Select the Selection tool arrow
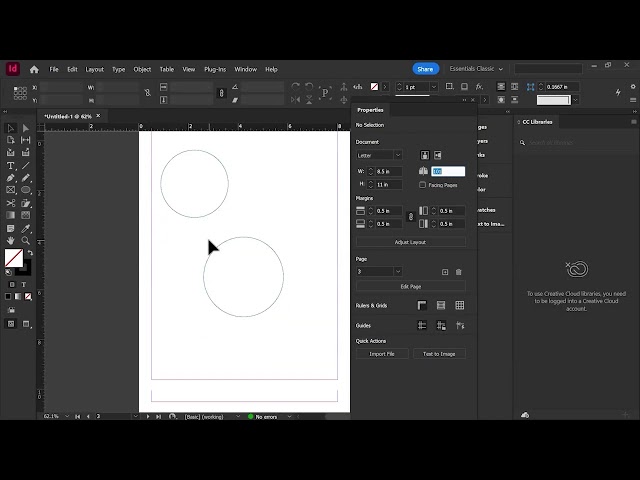This screenshot has width=640, height=480. 11,128
